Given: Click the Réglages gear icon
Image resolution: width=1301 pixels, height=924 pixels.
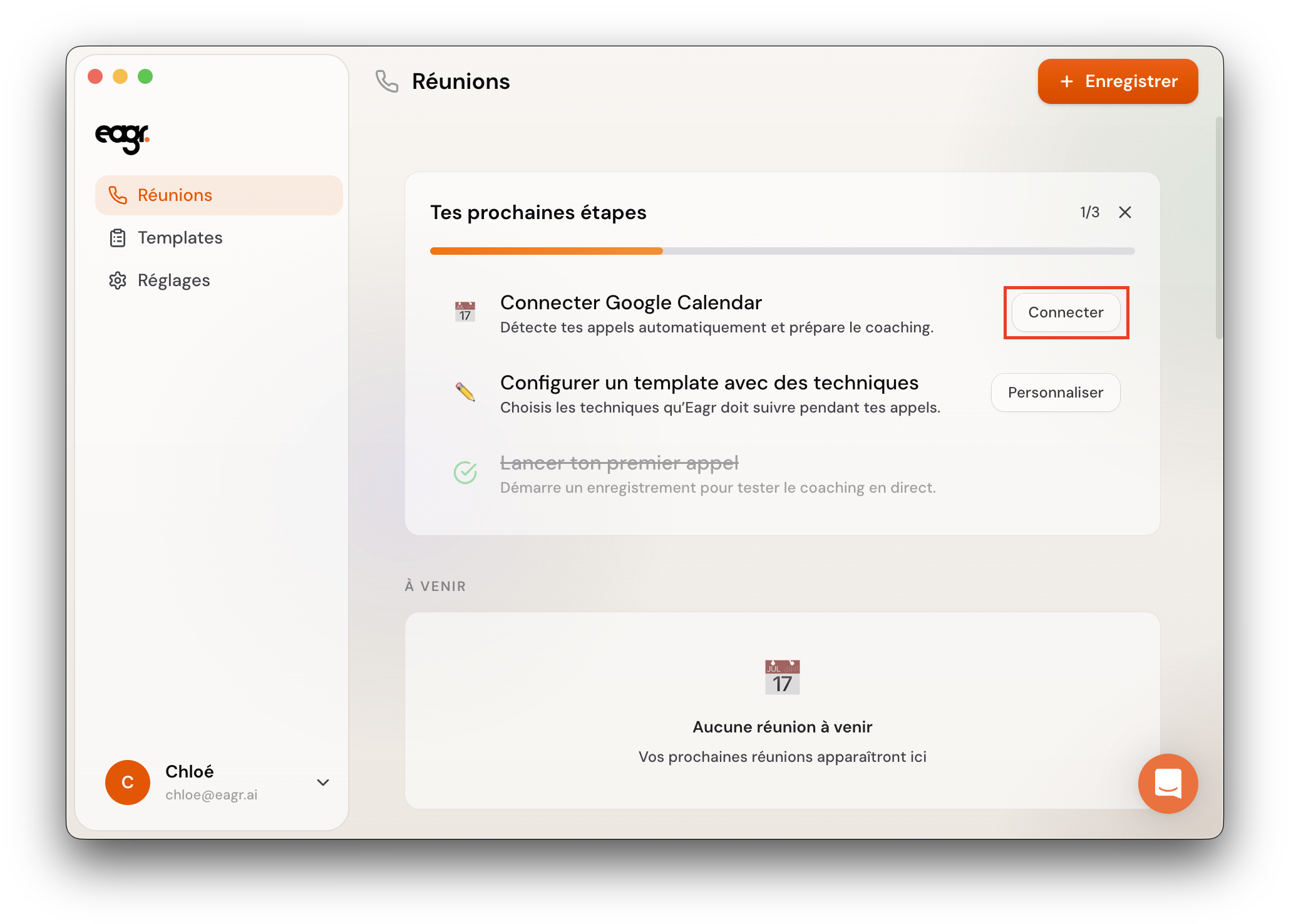Looking at the screenshot, I should pyautogui.click(x=118, y=280).
